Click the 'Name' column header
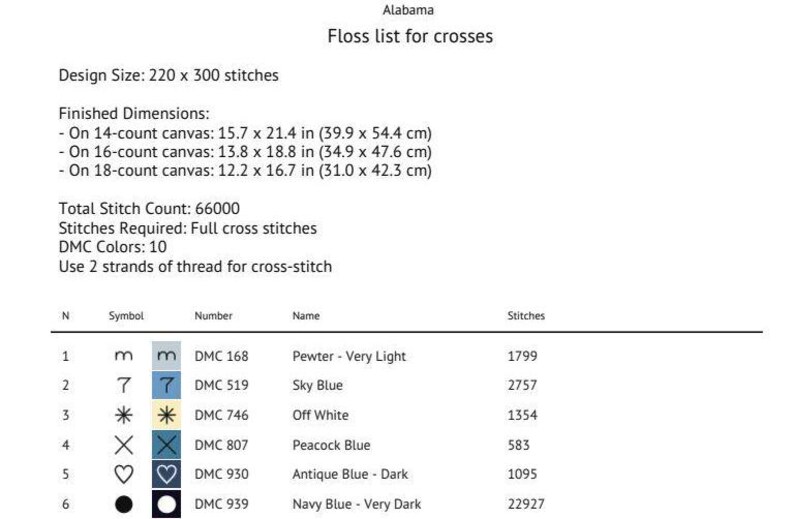Image resolution: width=794 pixels, height=519 pixels. (306, 316)
